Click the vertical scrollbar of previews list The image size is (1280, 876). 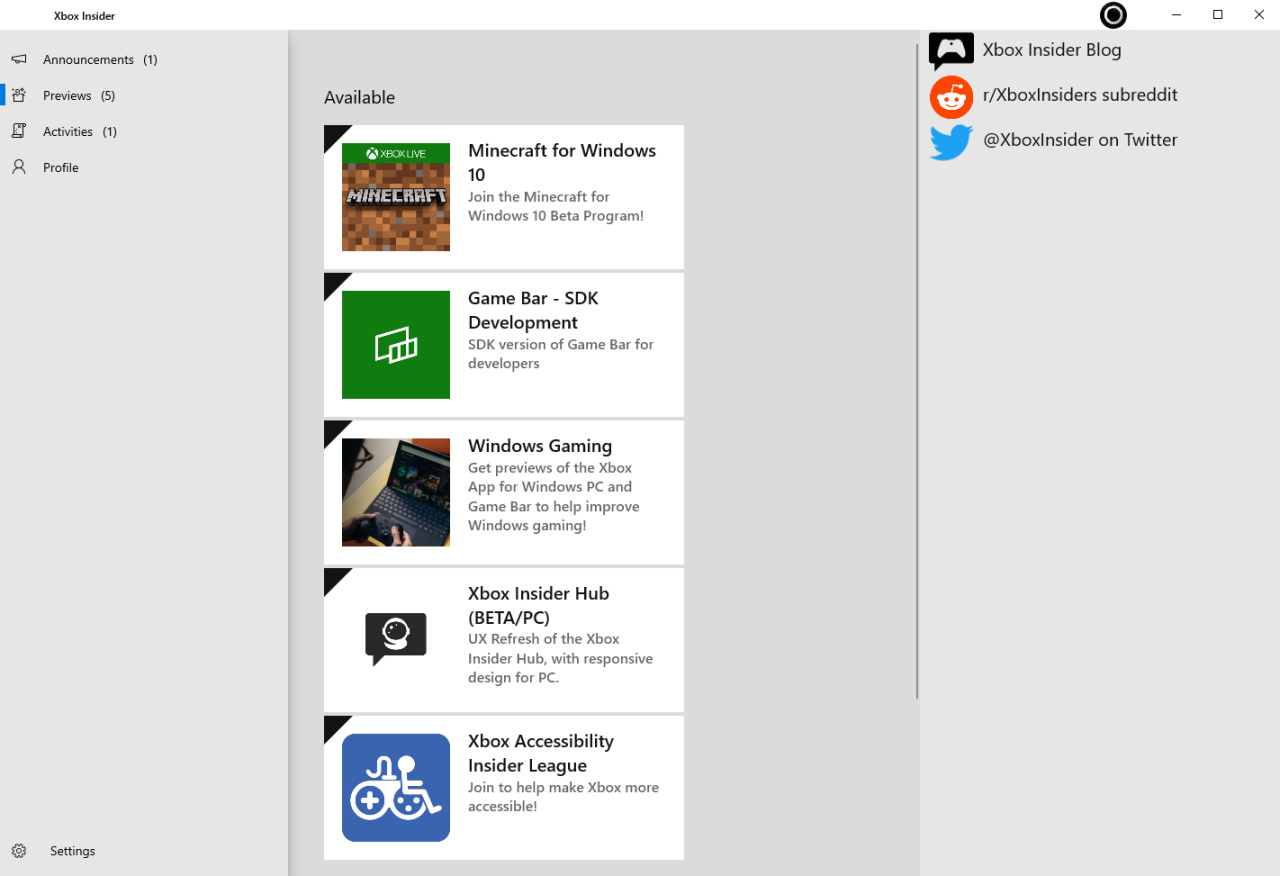pos(917,370)
